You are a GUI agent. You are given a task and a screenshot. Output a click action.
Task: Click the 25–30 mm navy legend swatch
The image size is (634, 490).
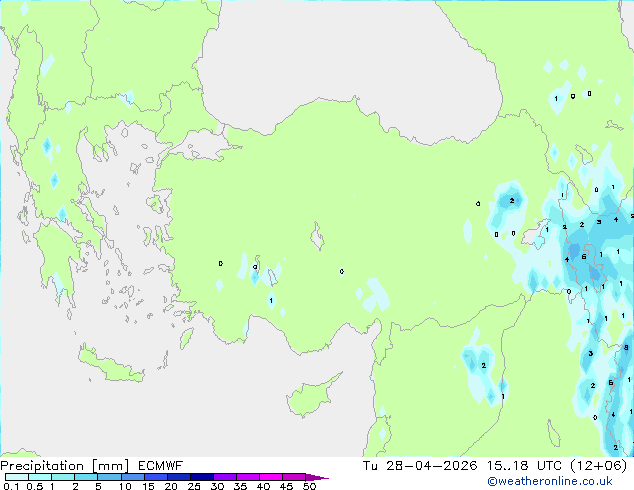click(x=201, y=477)
